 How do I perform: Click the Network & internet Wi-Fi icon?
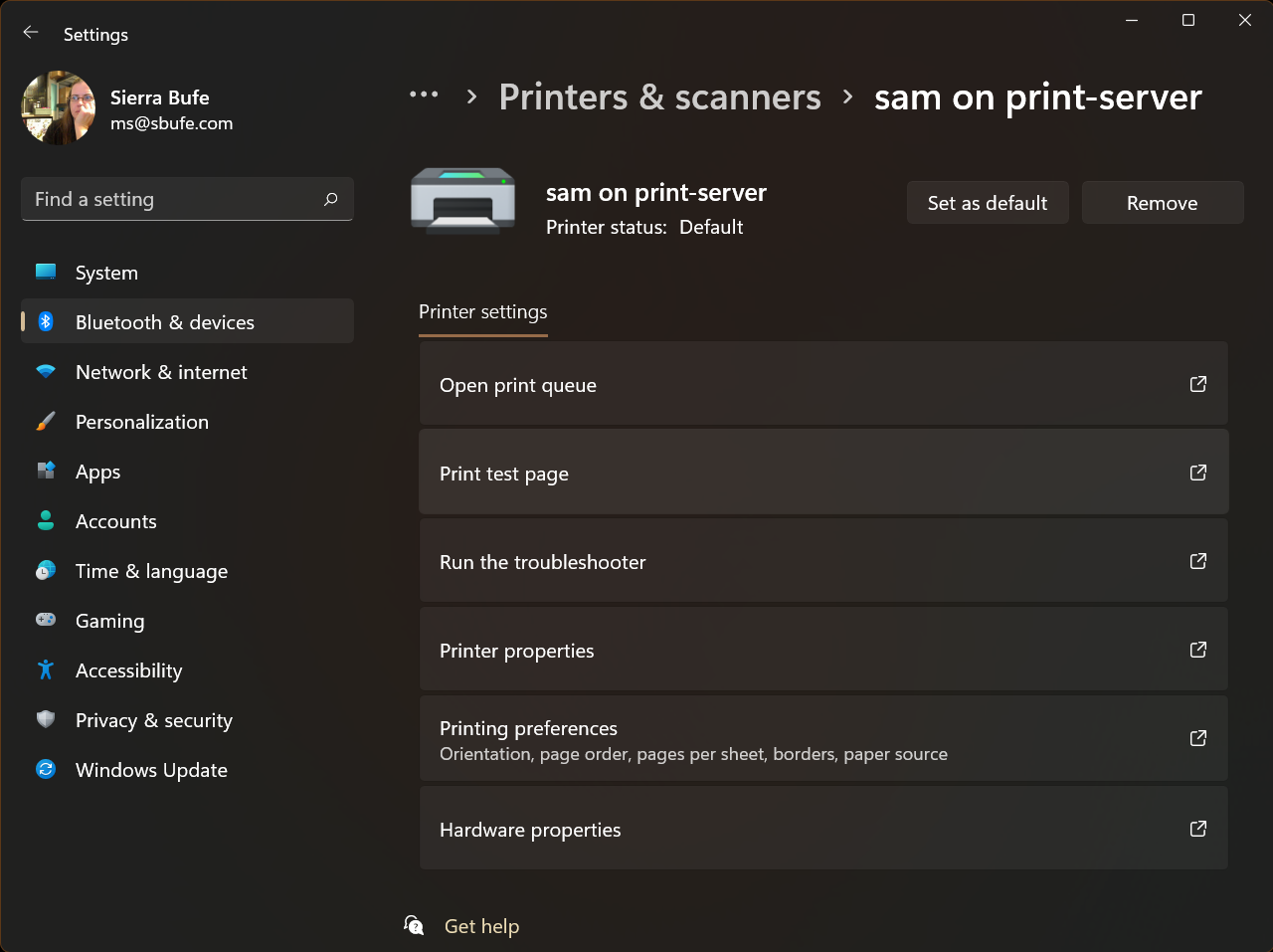46,372
